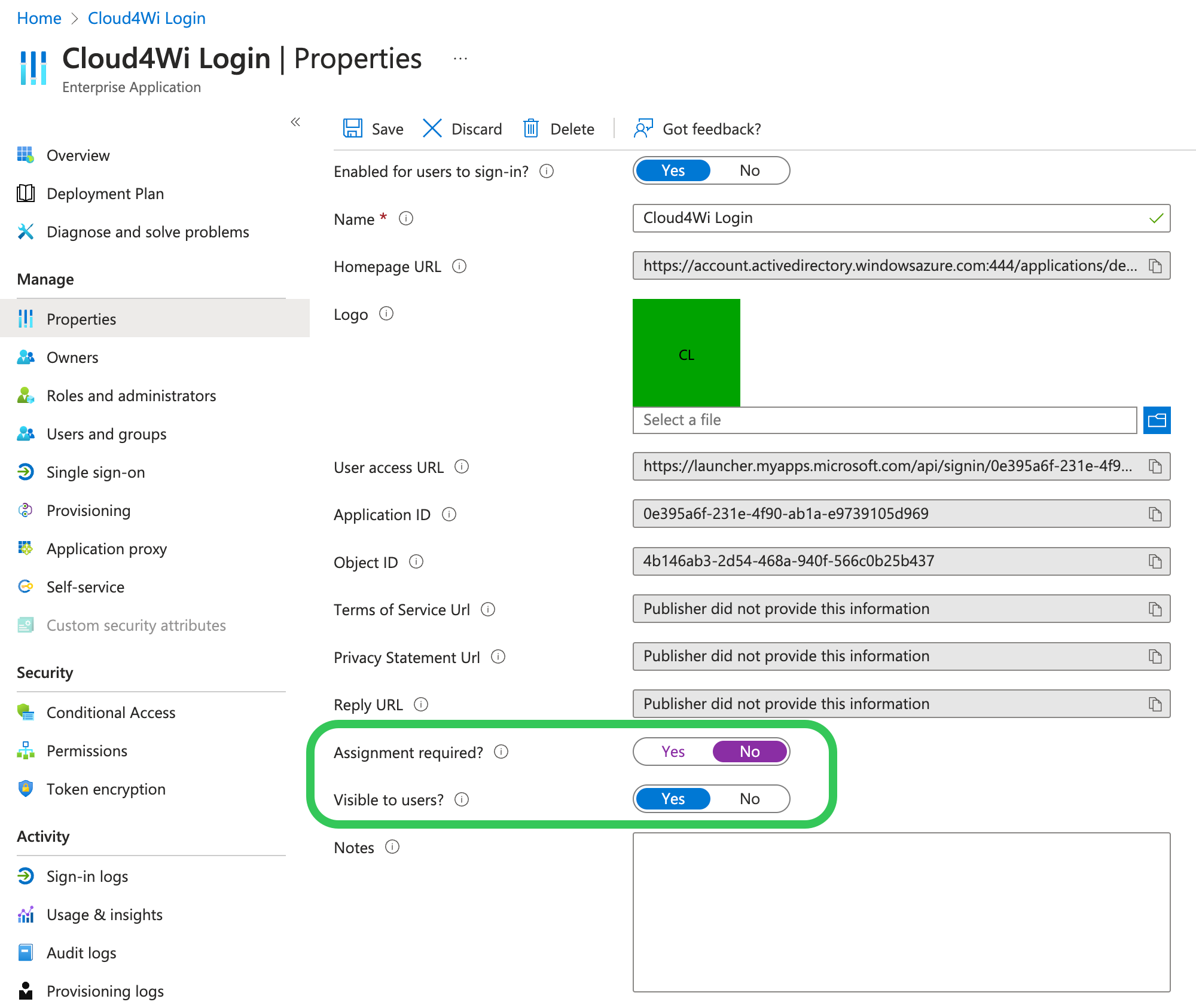This screenshot has width=1196, height=1008.
Task: Click the Save disk icon
Action: coord(352,129)
